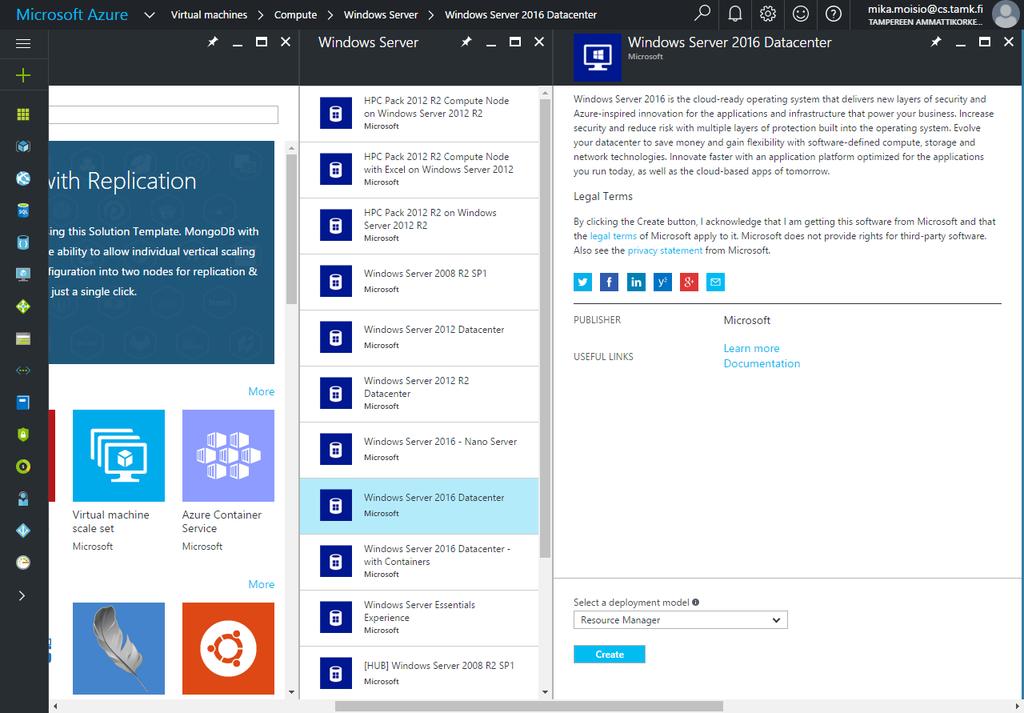
Task: Go to Virtual machines breadcrumb
Action: click(x=209, y=14)
